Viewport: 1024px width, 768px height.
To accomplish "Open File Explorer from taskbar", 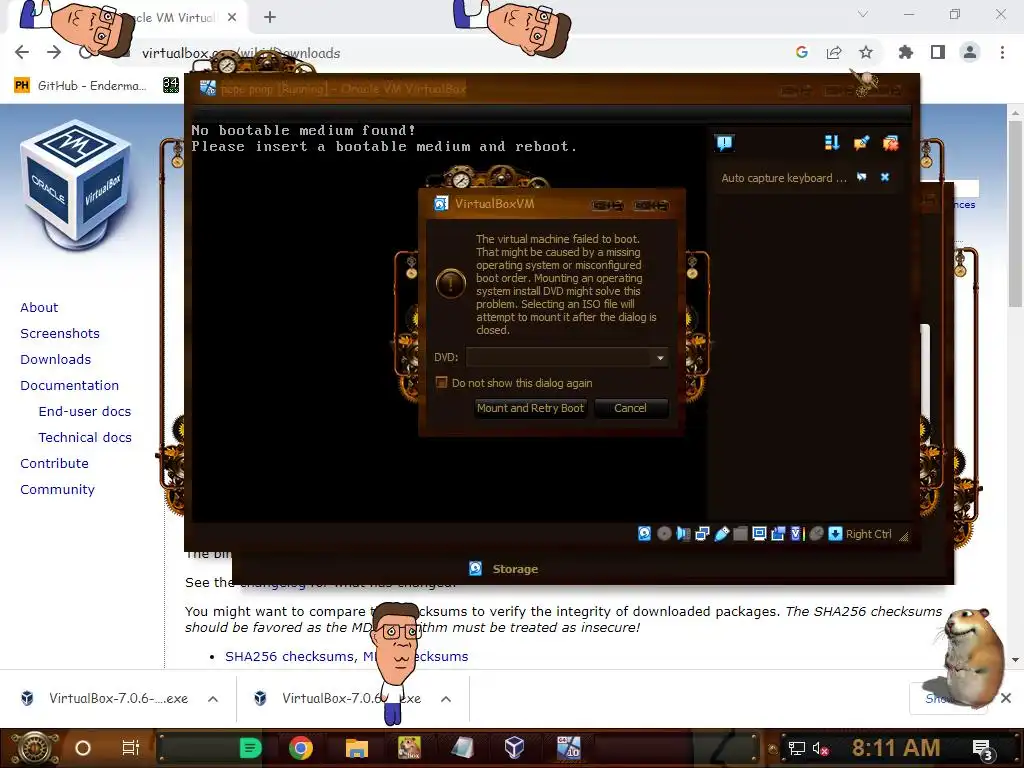I will pyautogui.click(x=357, y=748).
